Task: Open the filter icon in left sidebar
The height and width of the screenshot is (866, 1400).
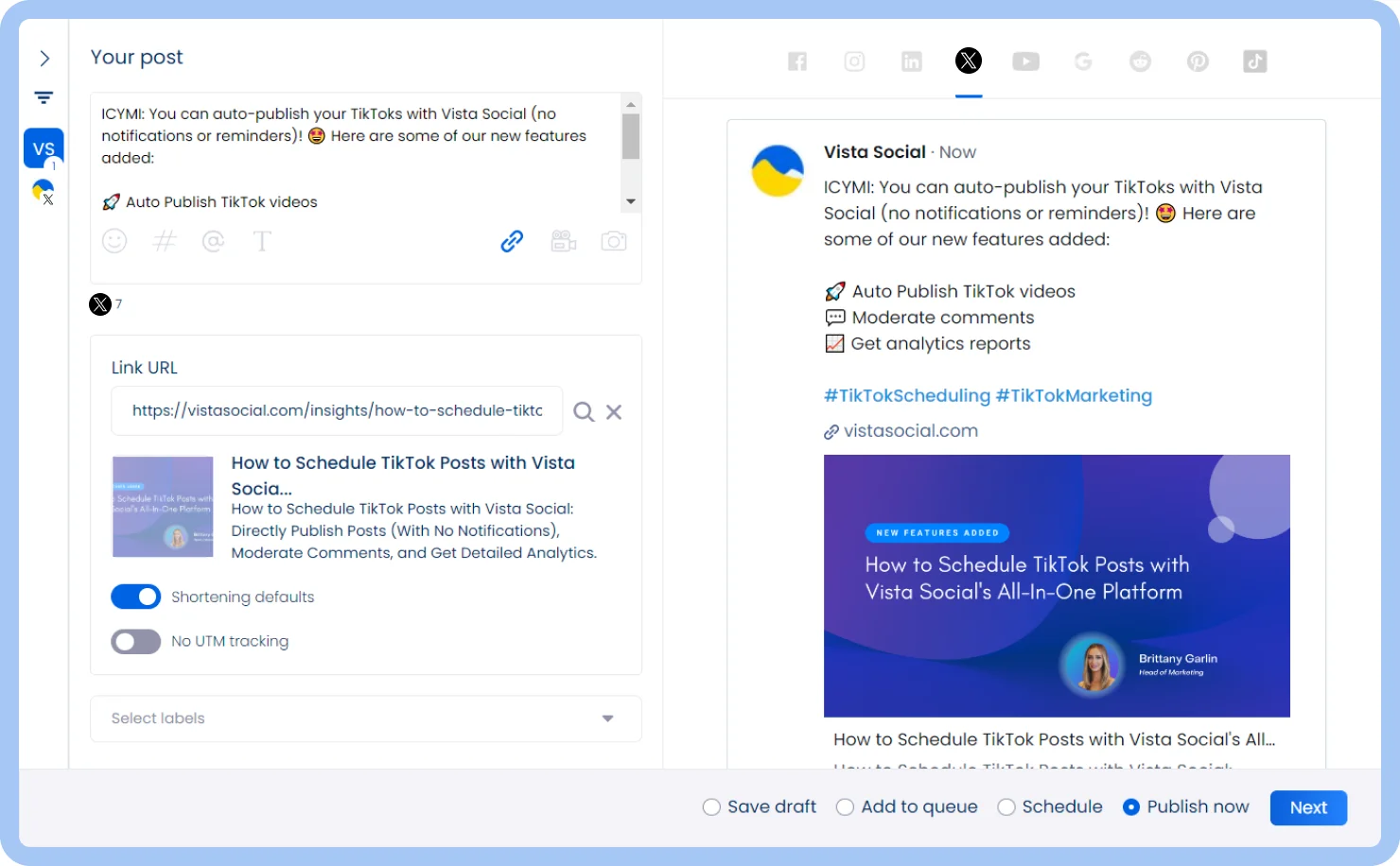Action: 44,97
